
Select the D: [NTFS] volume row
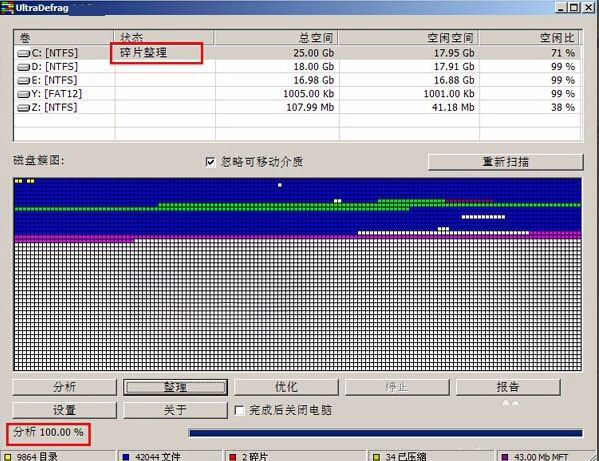(298, 67)
